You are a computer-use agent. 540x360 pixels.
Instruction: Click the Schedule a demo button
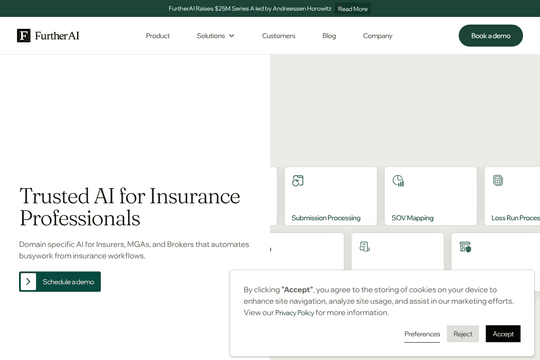[x=60, y=281]
